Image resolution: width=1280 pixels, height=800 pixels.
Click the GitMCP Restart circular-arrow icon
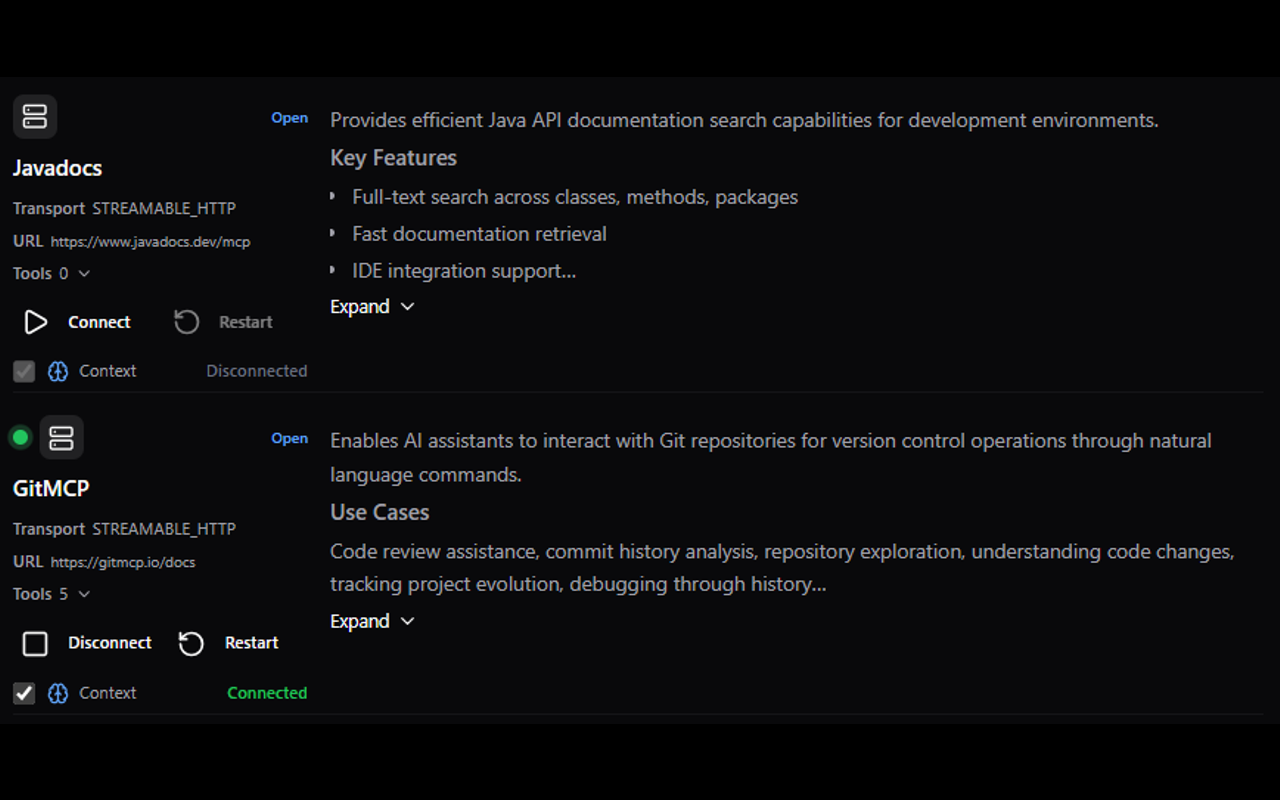tap(191, 643)
